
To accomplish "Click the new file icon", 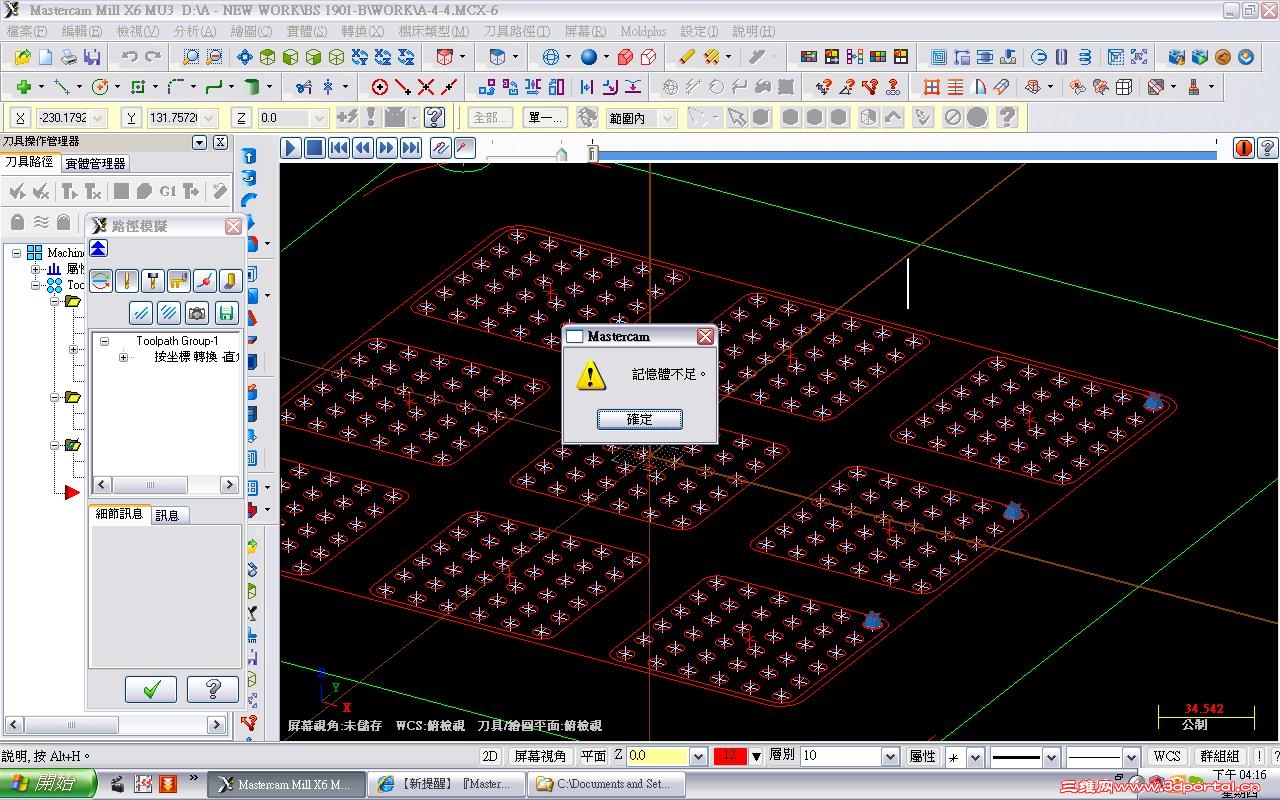I will coord(46,57).
